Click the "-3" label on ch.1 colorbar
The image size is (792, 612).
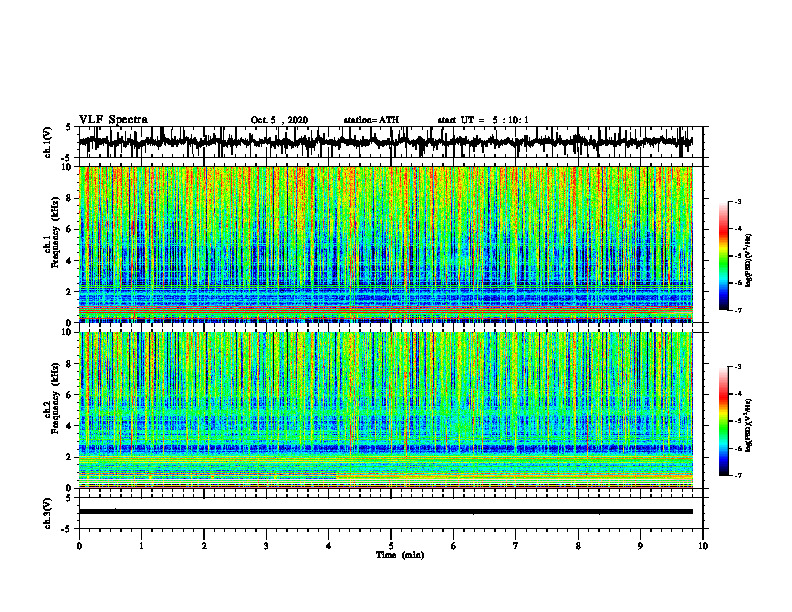738,201
